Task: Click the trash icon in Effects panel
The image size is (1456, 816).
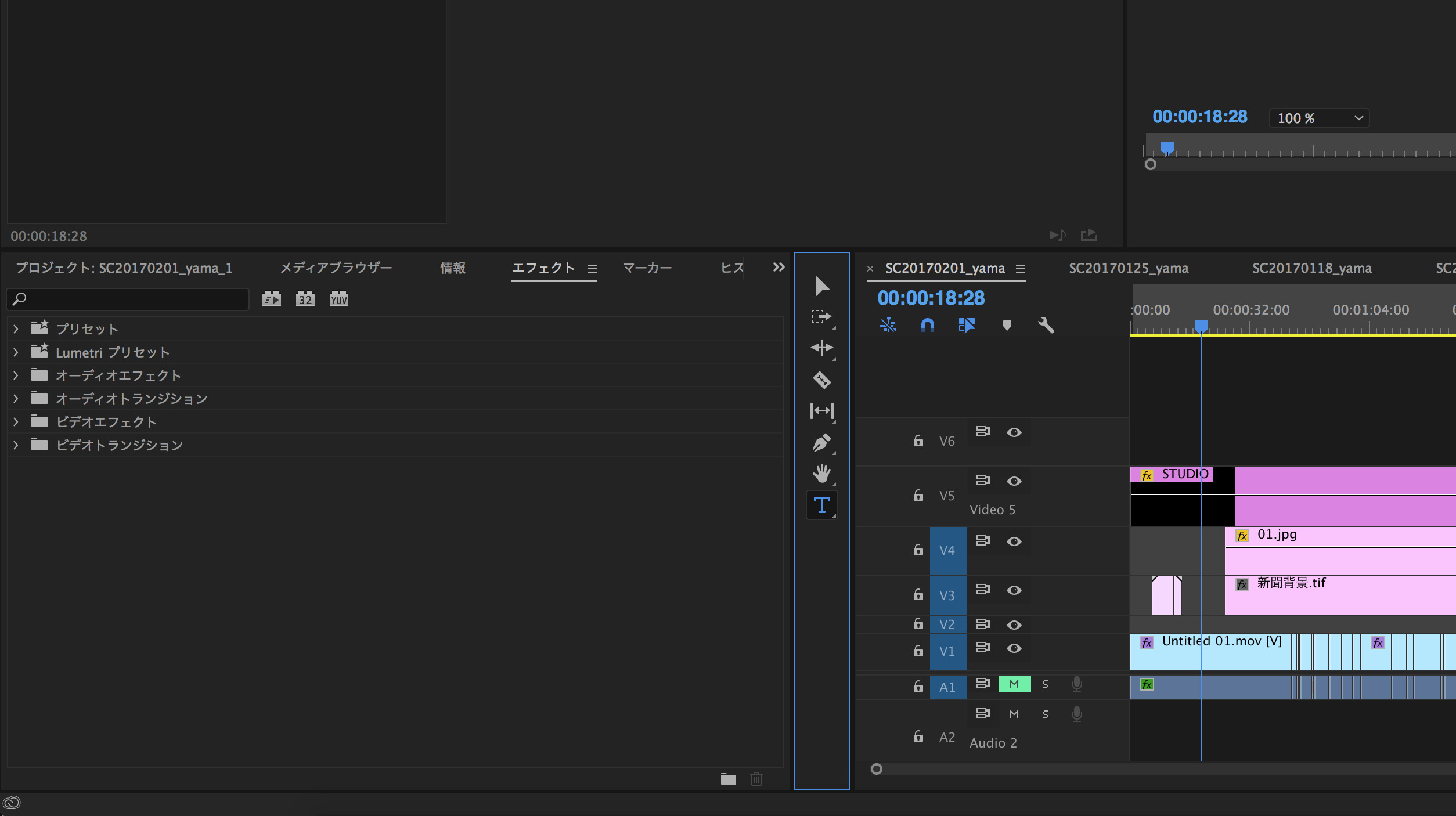Action: (756, 779)
